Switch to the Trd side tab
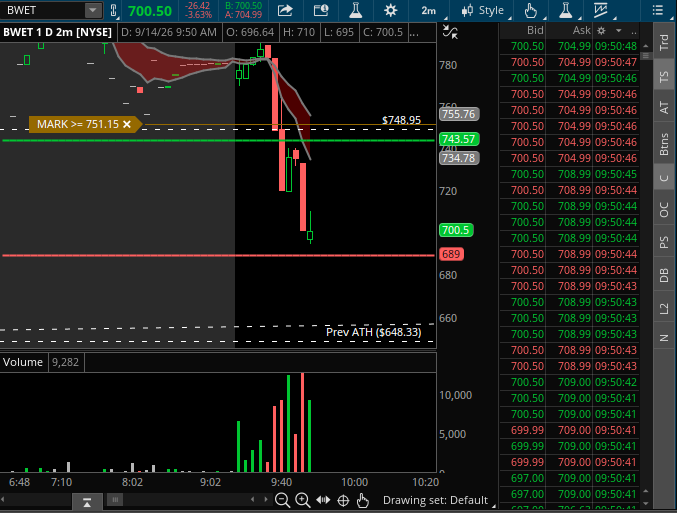This screenshot has width=677, height=513. [x=664, y=42]
